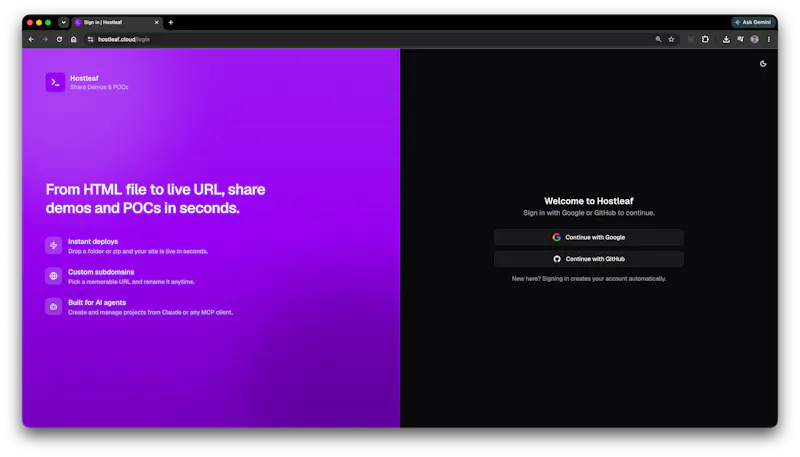Bookmark this page with the star icon
Image resolution: width=800 pixels, height=457 pixels.
pyautogui.click(x=671, y=39)
